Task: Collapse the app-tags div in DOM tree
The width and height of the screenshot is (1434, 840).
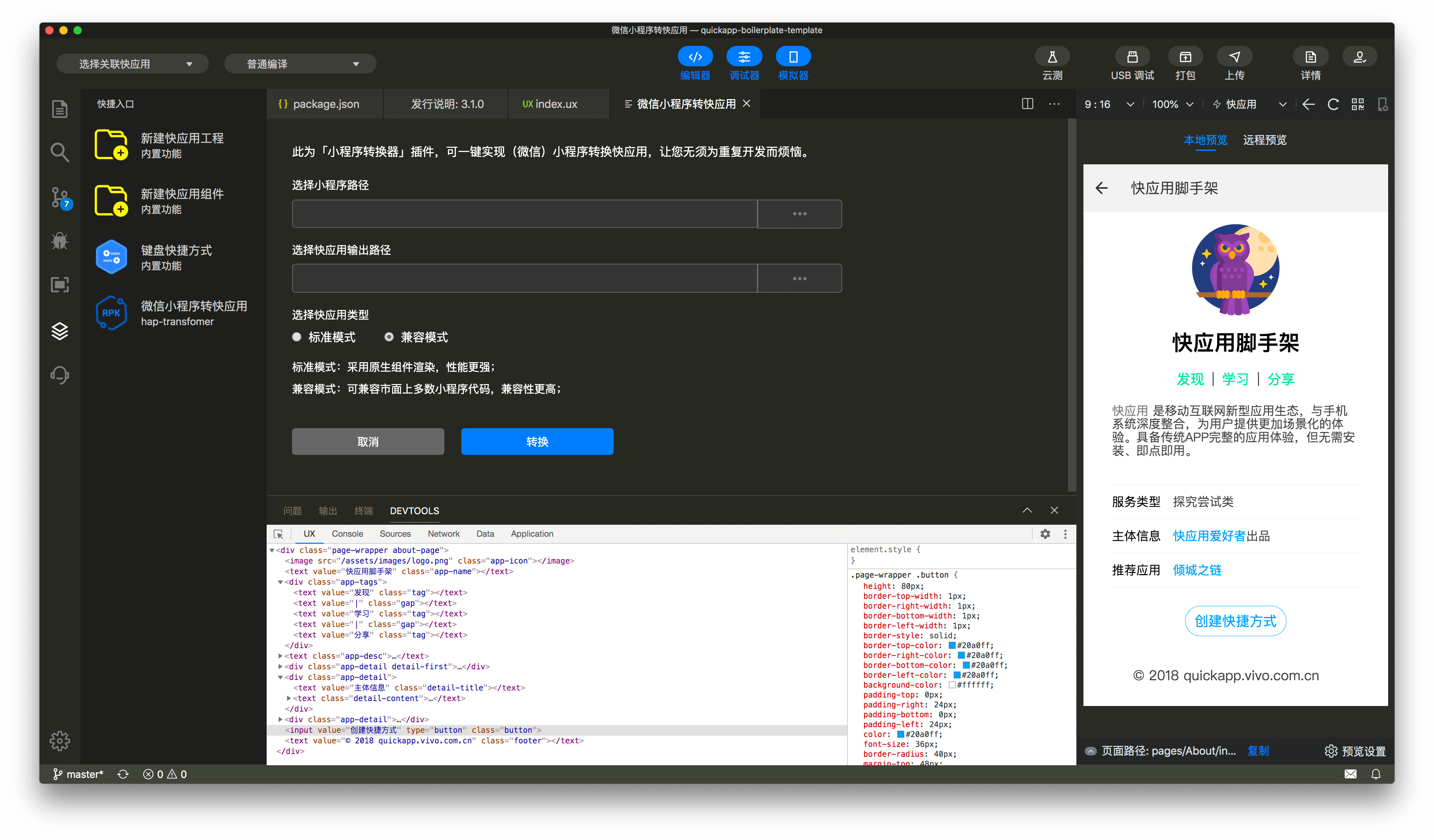Action: (x=280, y=582)
